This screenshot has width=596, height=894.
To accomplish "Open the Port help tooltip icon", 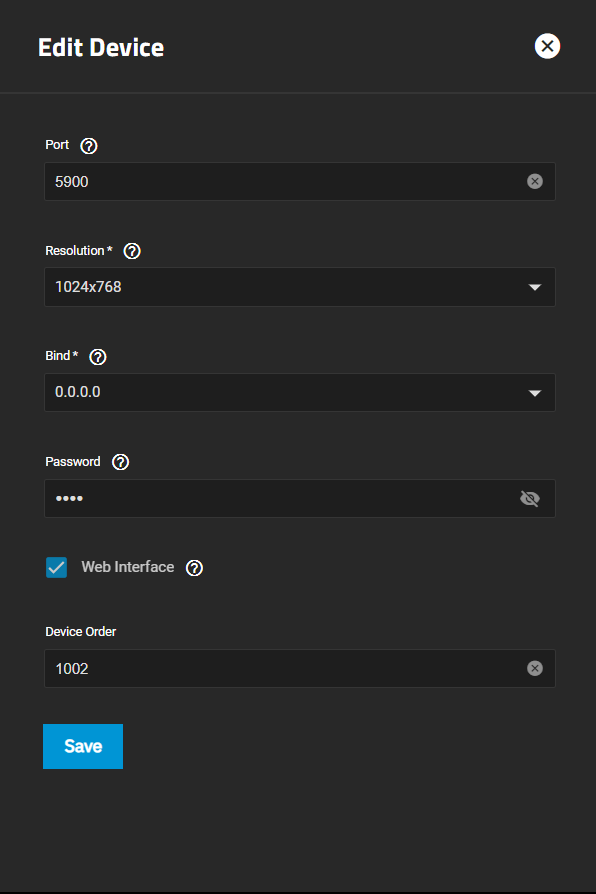I will 88,146.
